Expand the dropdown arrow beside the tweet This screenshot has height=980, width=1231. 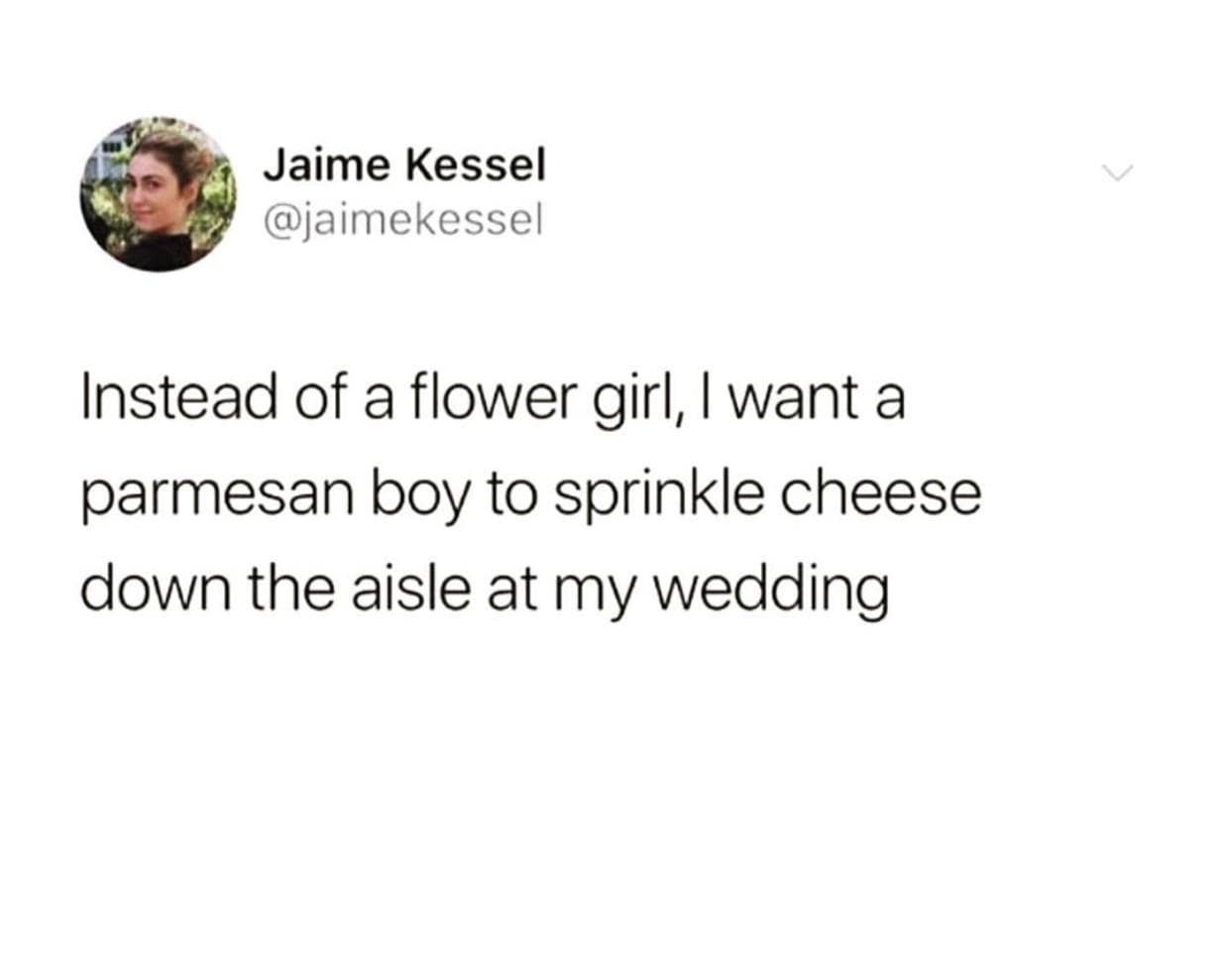point(1117,172)
